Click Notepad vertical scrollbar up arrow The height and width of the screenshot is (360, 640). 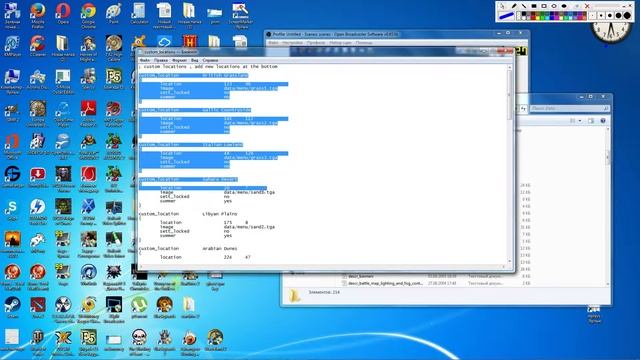(509, 67)
